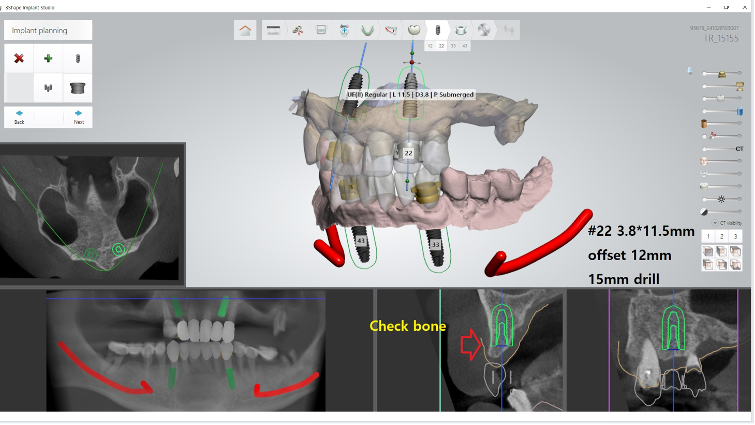Click red X delete implant icon
This screenshot has width=755, height=425.
pos(19,59)
